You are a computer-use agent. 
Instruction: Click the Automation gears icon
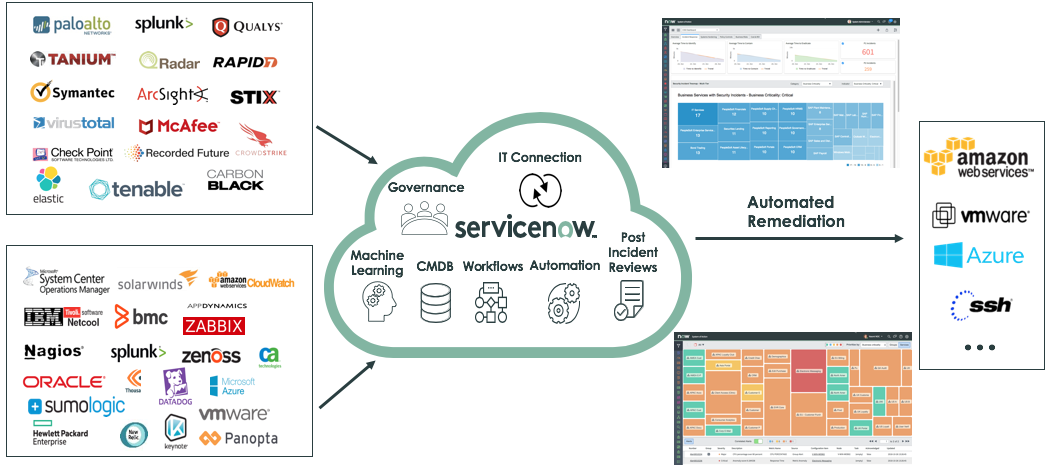(565, 302)
